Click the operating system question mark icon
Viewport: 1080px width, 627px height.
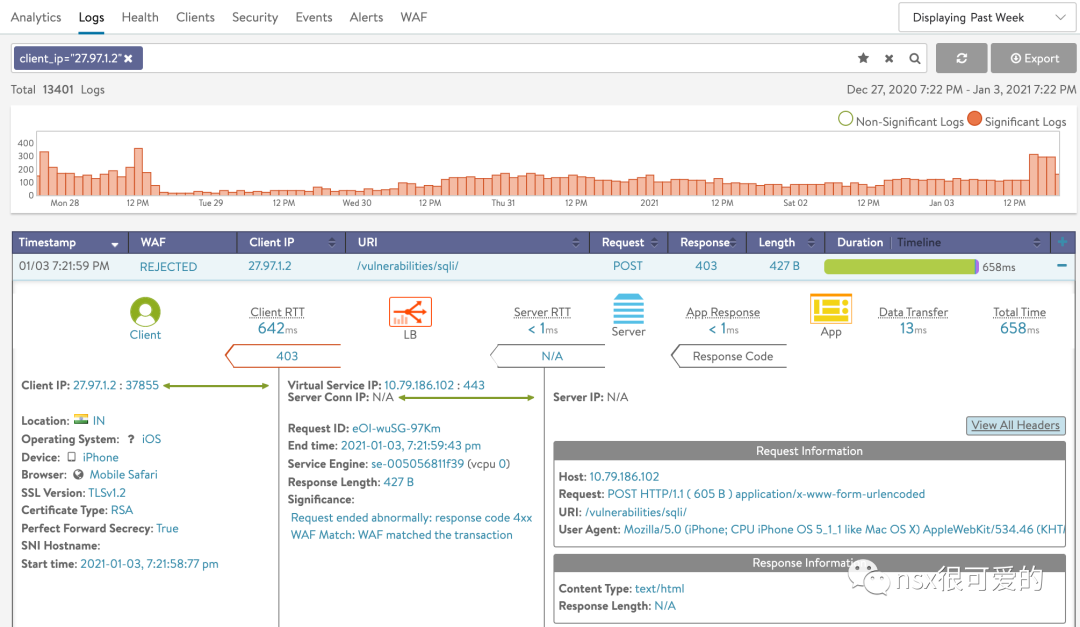[130, 439]
